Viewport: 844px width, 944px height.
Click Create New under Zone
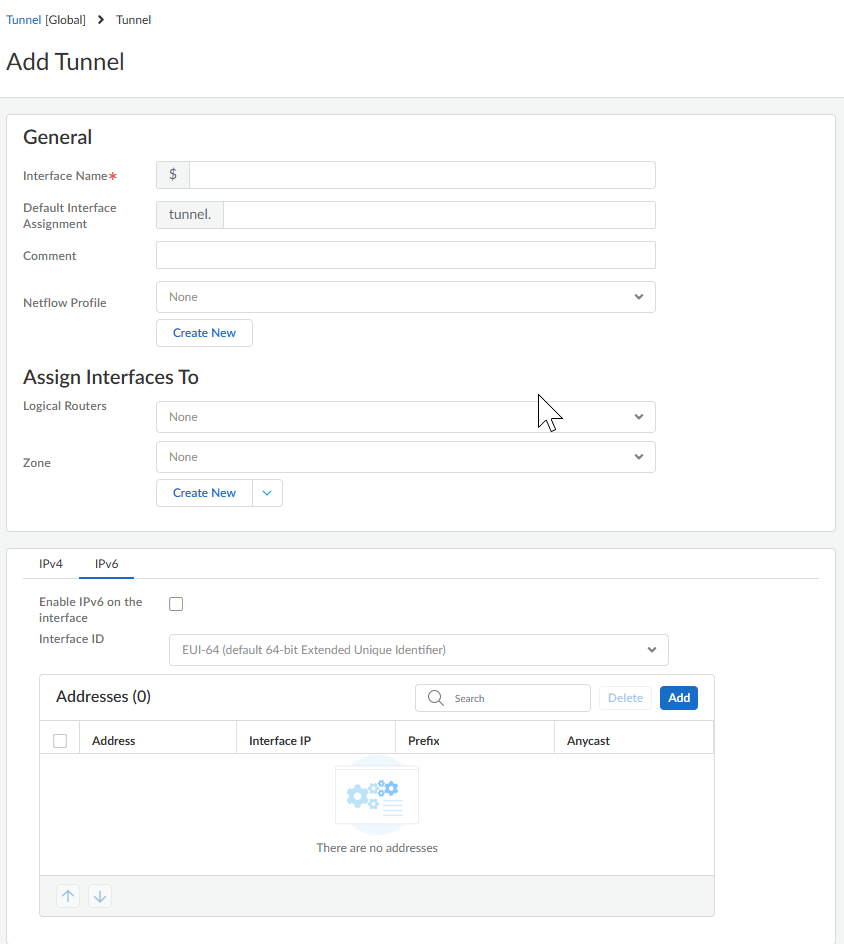(204, 493)
